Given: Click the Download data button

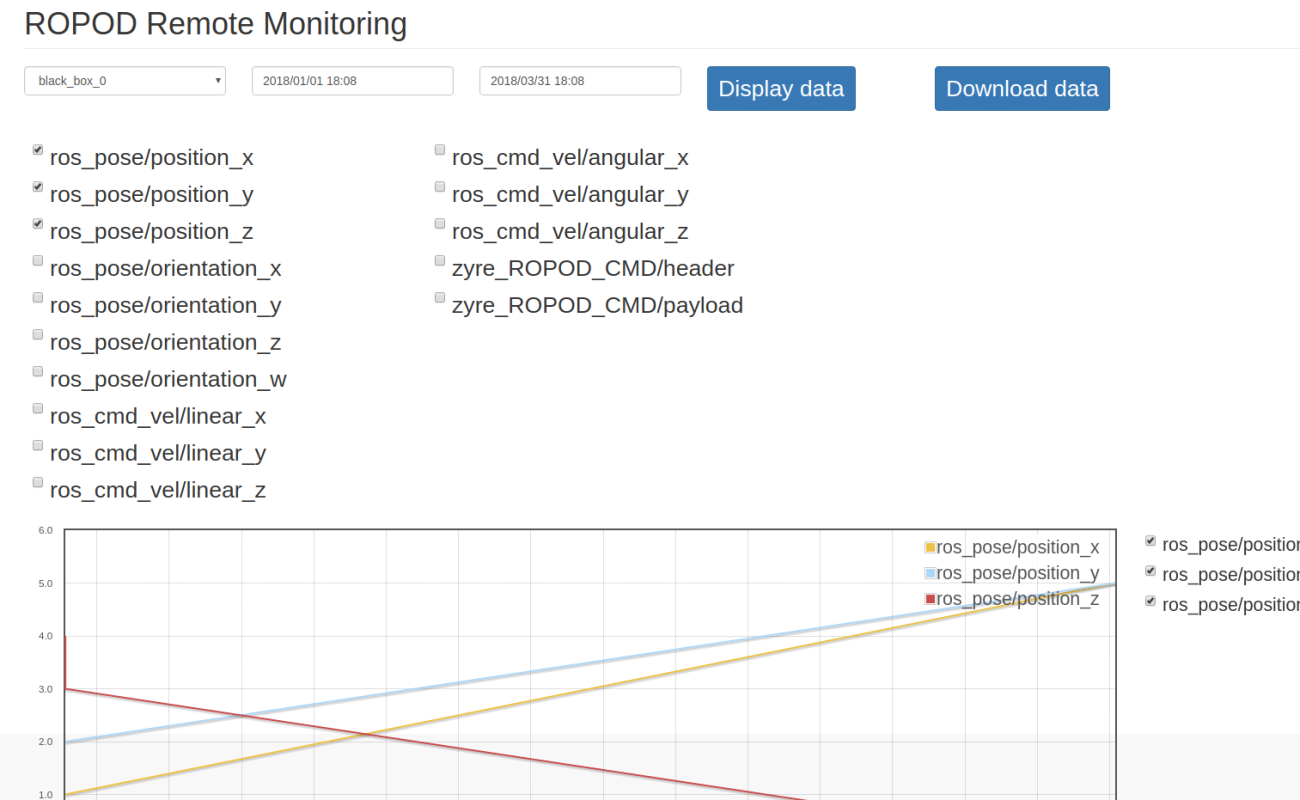Looking at the screenshot, I should [1022, 89].
